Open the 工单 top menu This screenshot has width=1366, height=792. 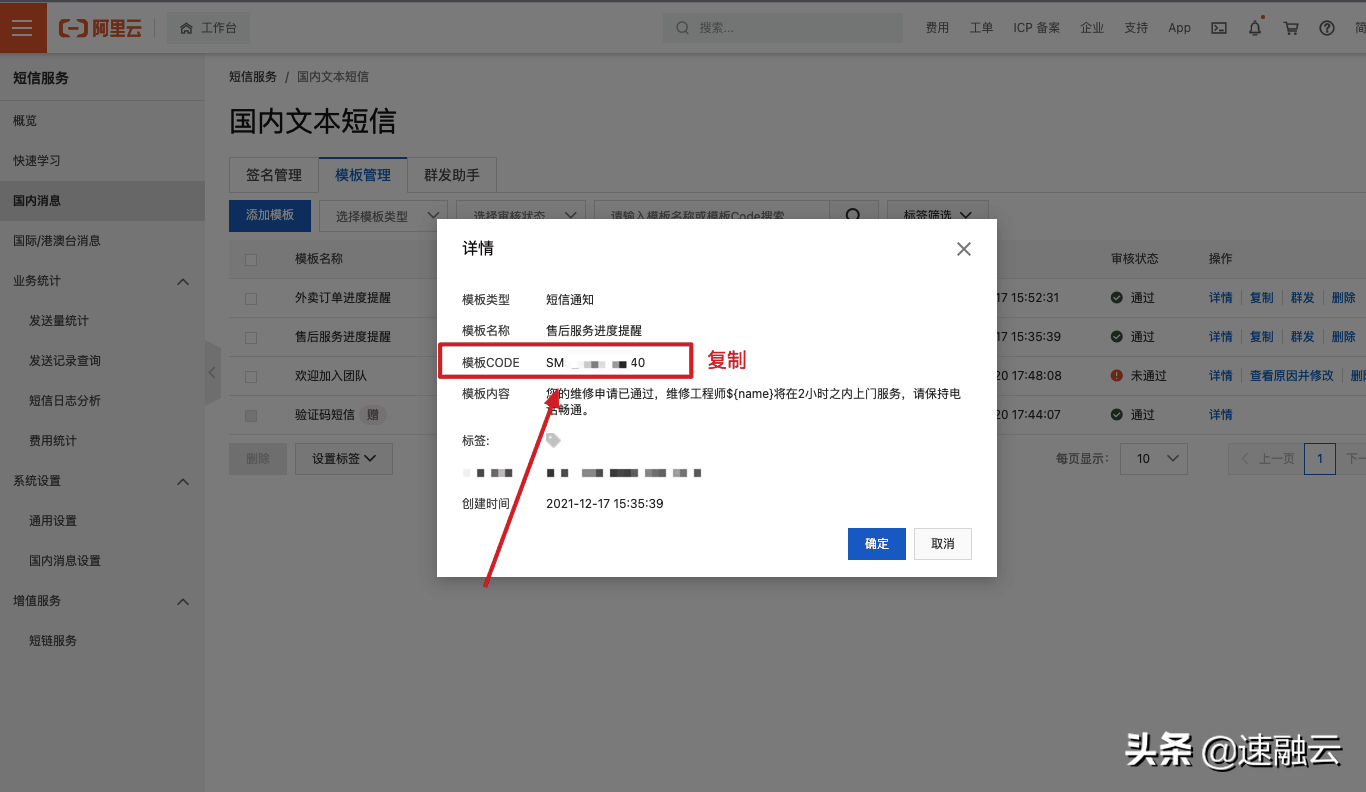coord(981,28)
